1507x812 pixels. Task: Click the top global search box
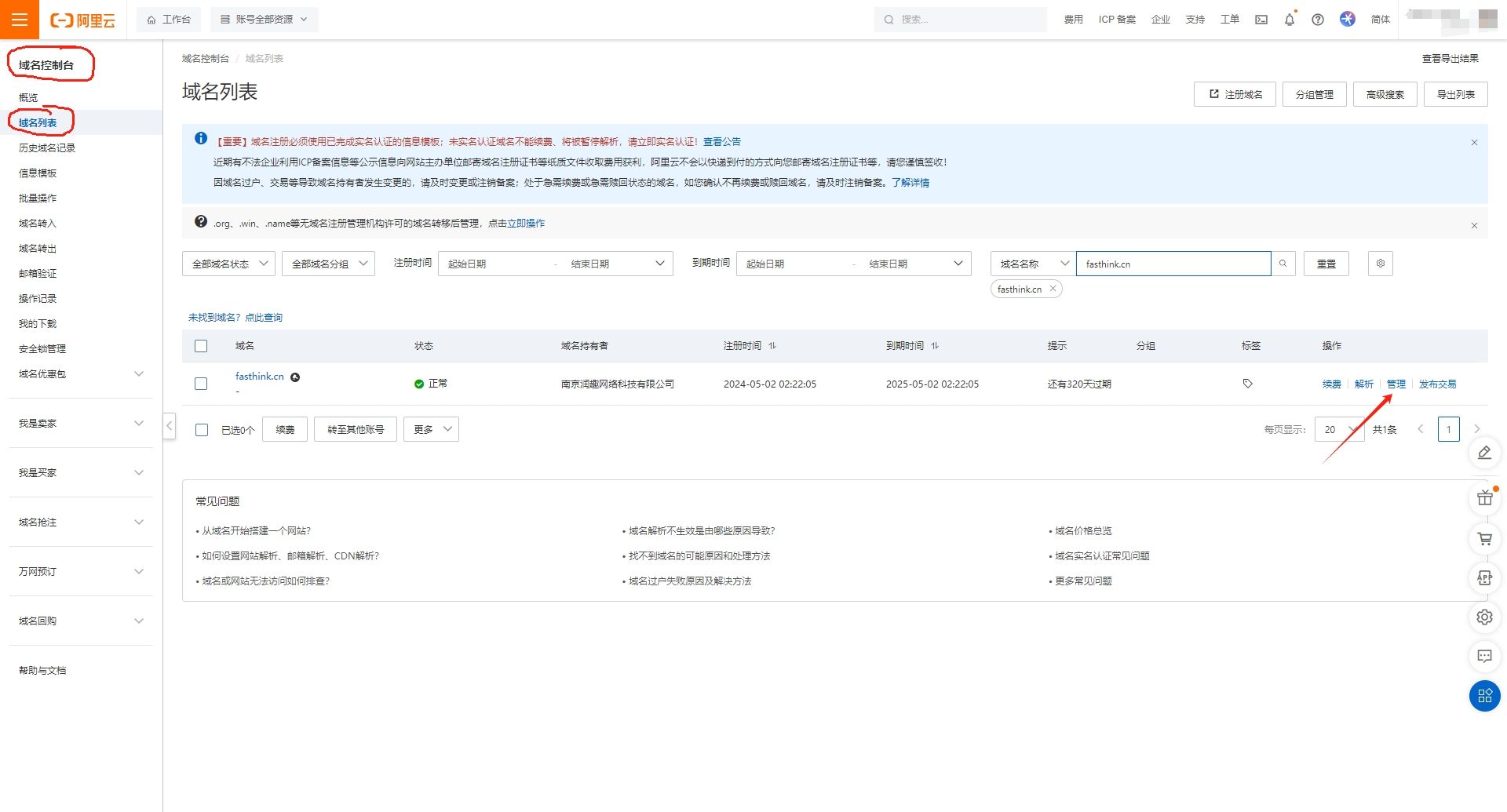click(x=961, y=20)
